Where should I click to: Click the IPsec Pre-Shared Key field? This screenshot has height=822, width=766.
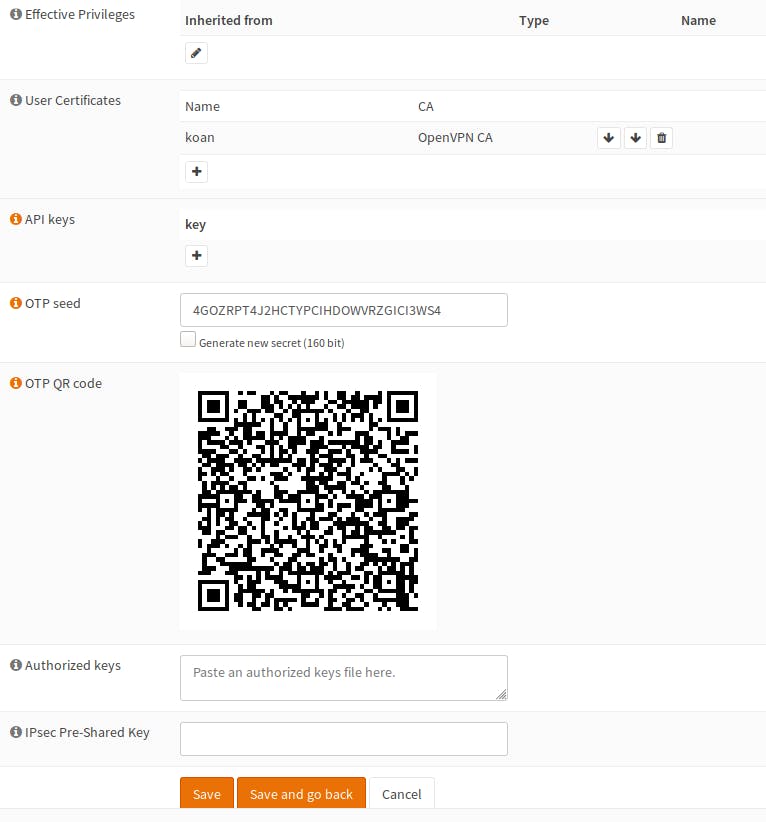coord(344,739)
